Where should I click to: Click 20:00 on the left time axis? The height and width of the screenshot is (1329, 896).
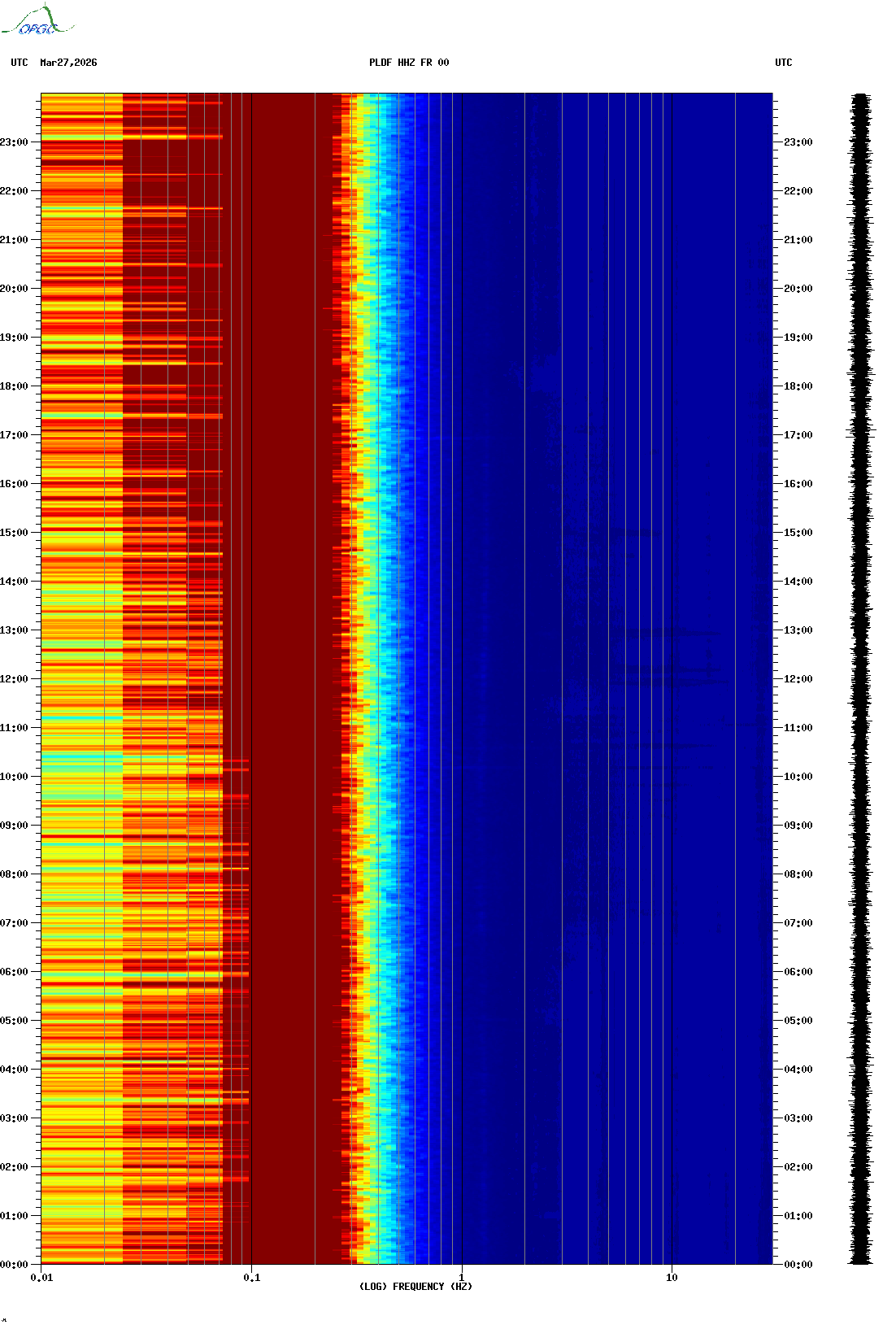[x=14, y=289]
